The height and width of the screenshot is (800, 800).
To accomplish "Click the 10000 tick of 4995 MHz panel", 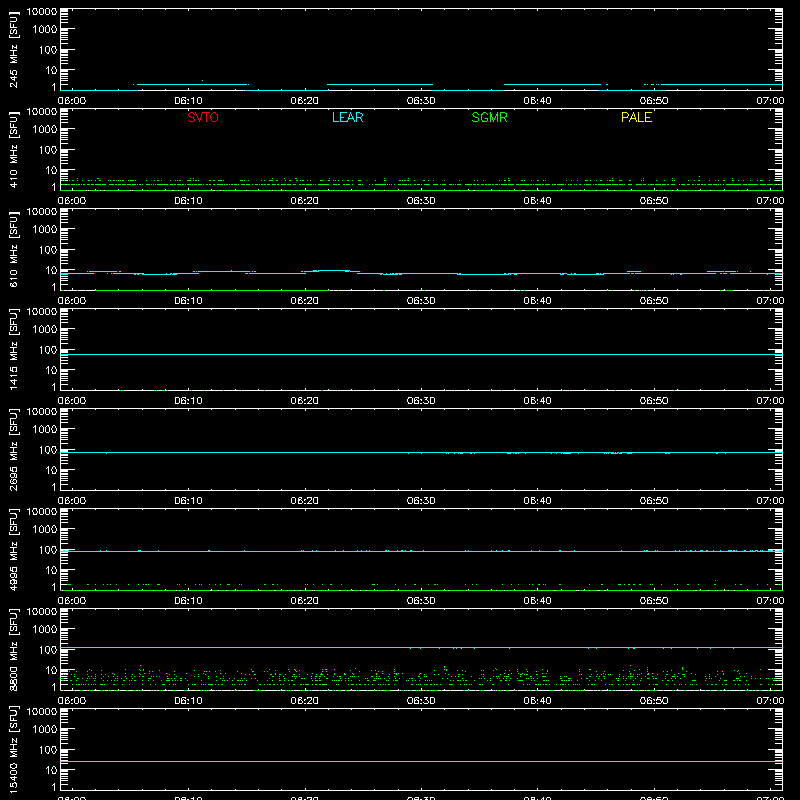I will (x=42, y=512).
